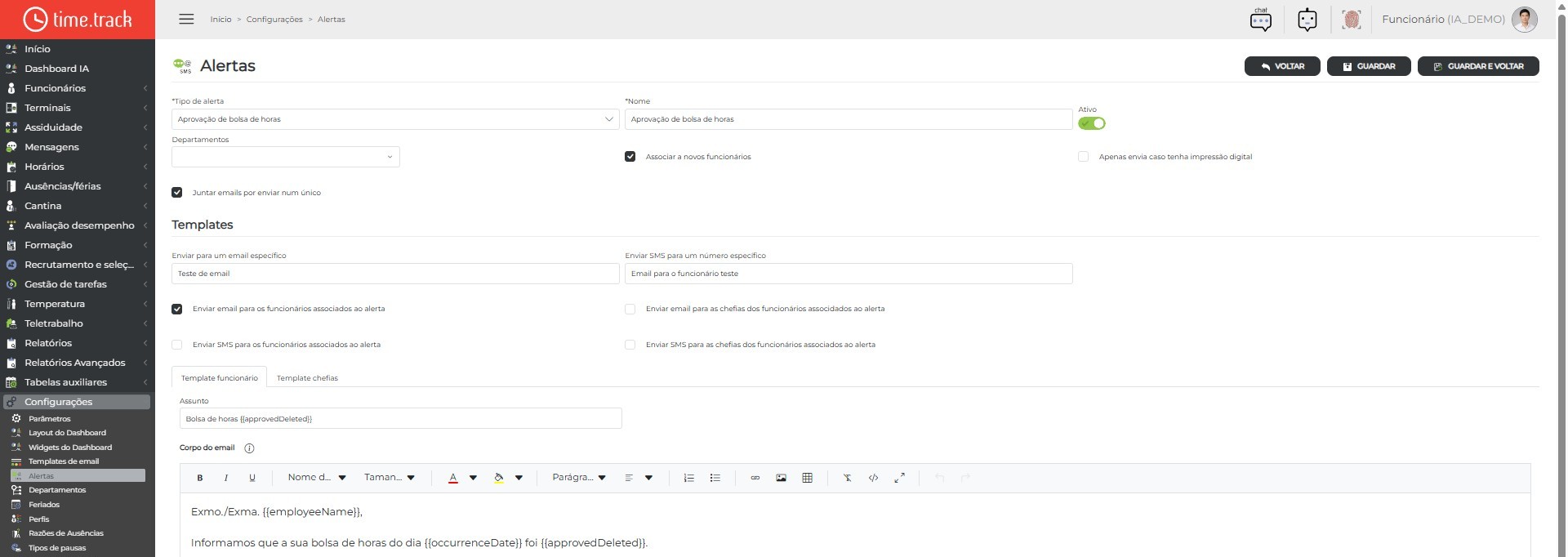The image size is (1568, 557).
Task: Open the user avatar in the header
Action: pos(1525,19)
